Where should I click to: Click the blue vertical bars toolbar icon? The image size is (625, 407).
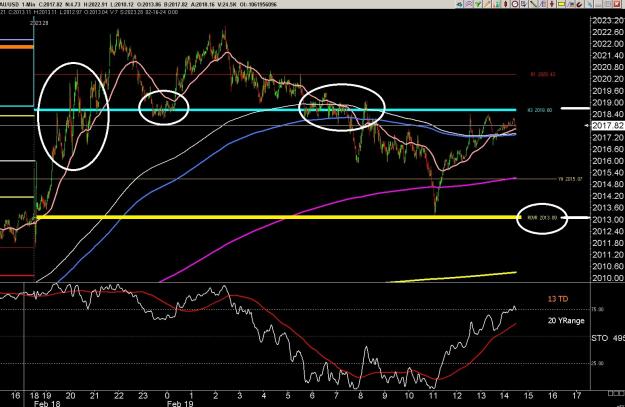[542, 4]
